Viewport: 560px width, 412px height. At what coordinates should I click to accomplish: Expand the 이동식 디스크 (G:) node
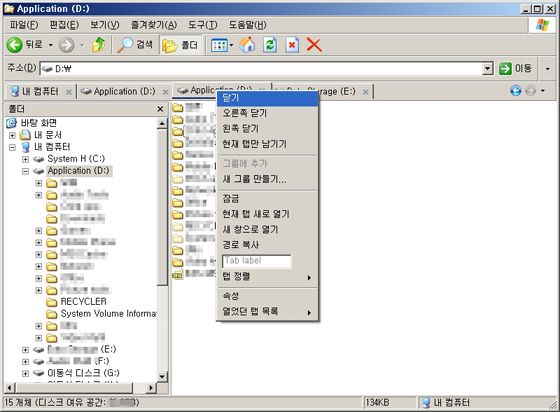(x=25, y=373)
